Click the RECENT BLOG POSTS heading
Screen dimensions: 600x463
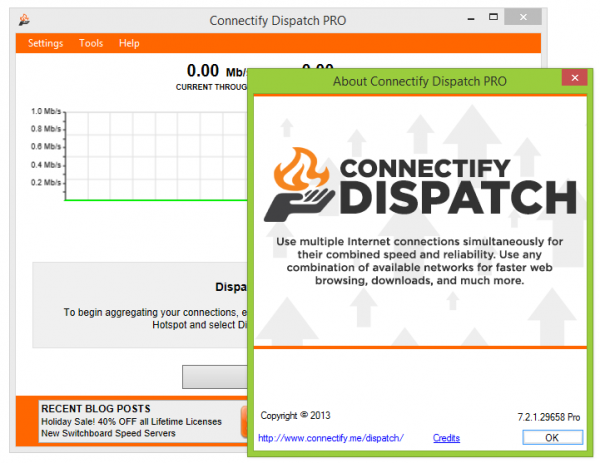coord(96,409)
